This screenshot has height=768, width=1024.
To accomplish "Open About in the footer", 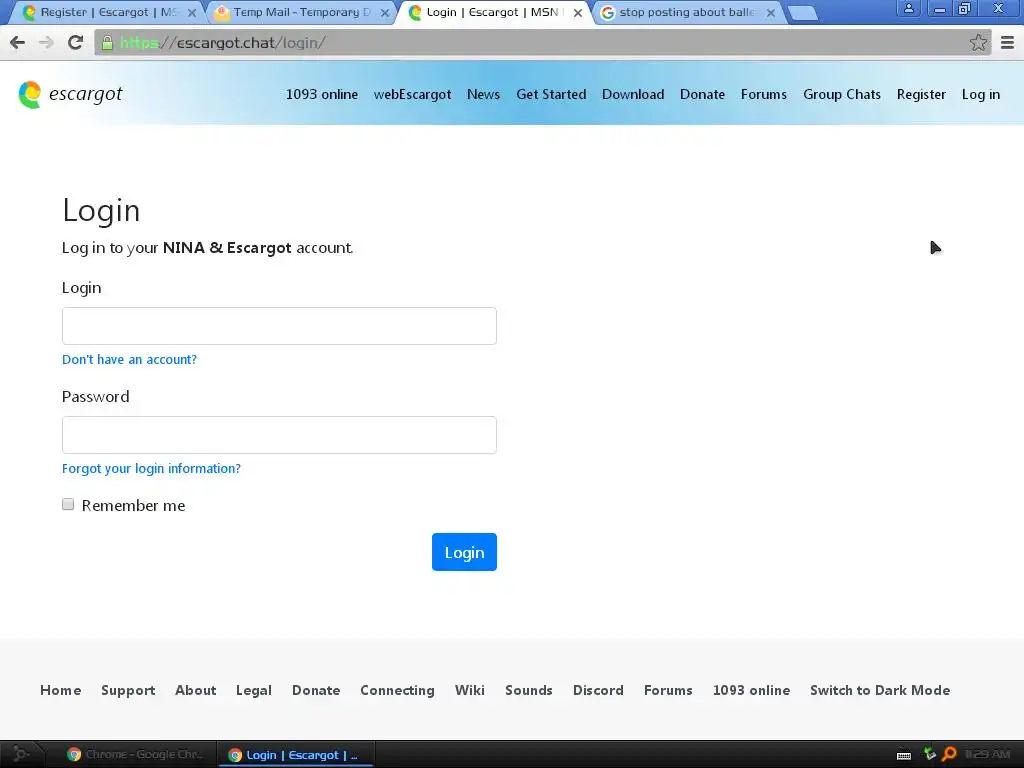I will 195,690.
